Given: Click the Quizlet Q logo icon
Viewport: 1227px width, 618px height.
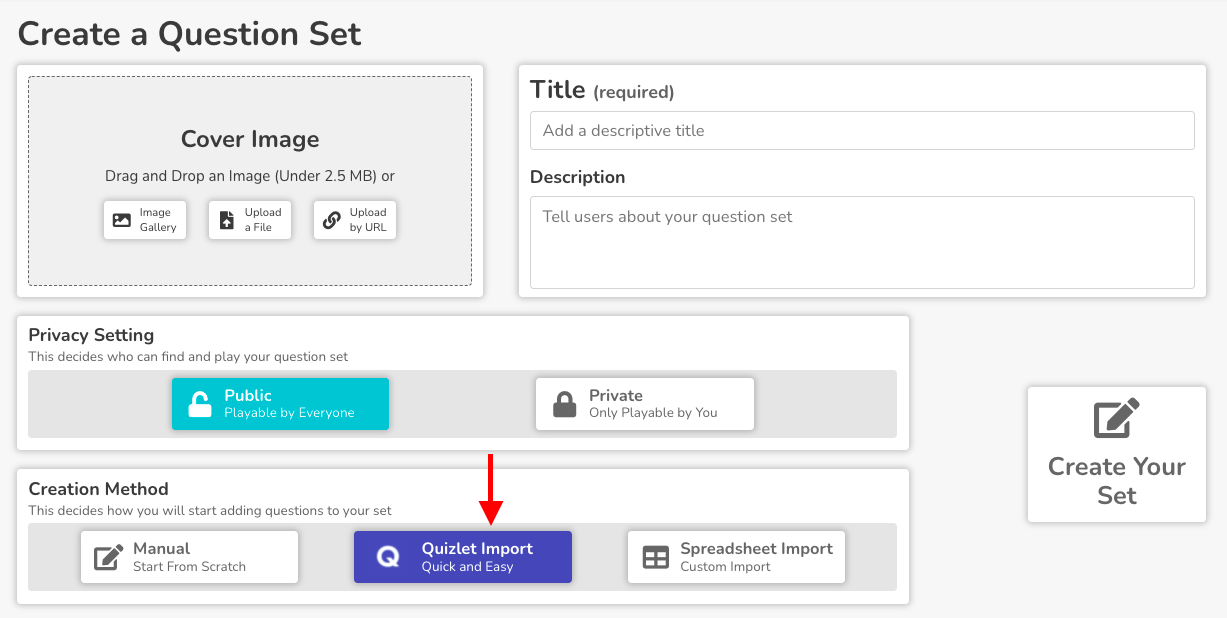Looking at the screenshot, I should tap(387, 557).
